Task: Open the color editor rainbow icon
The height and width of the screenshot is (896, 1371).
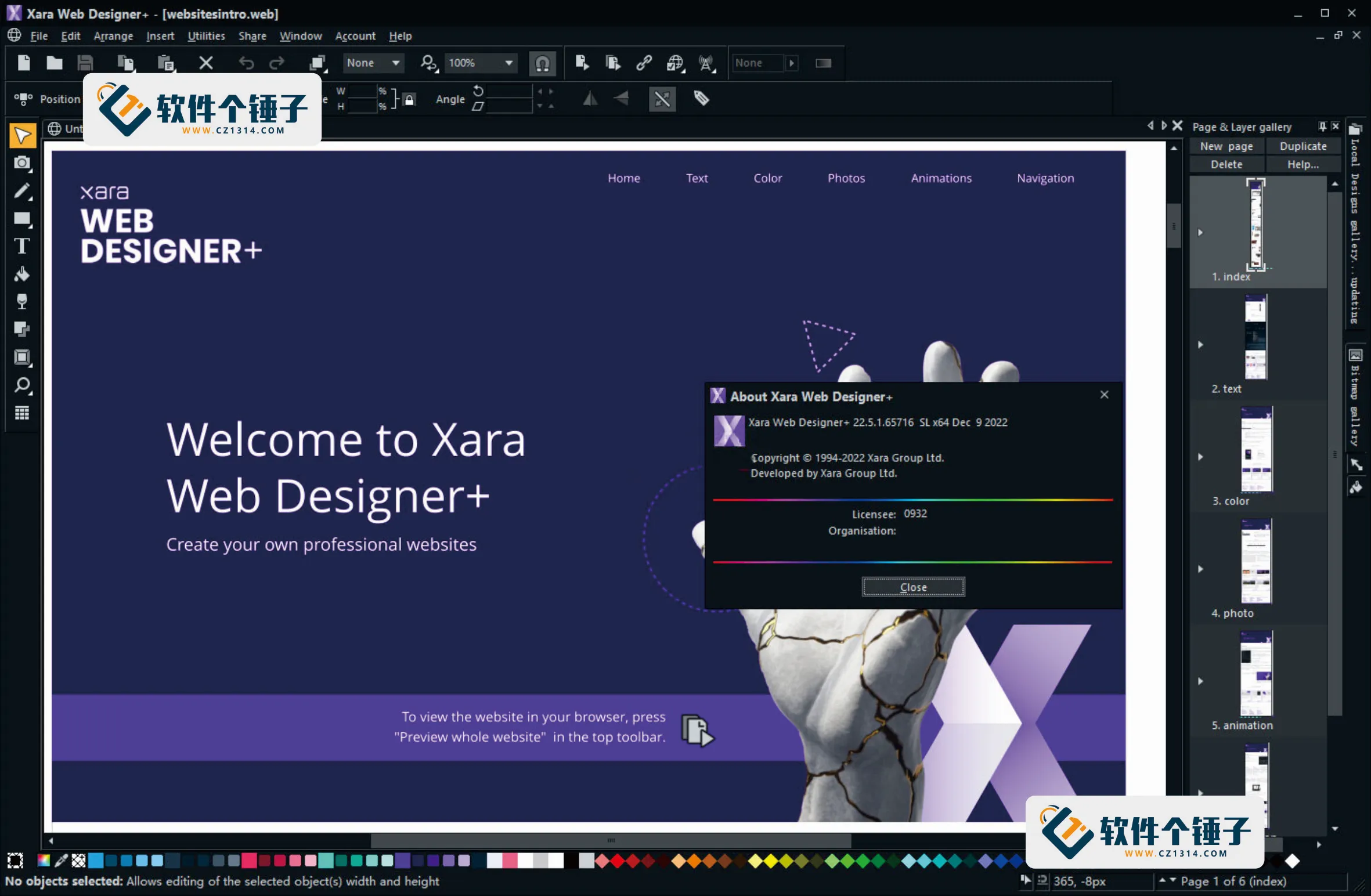Action: click(x=44, y=860)
